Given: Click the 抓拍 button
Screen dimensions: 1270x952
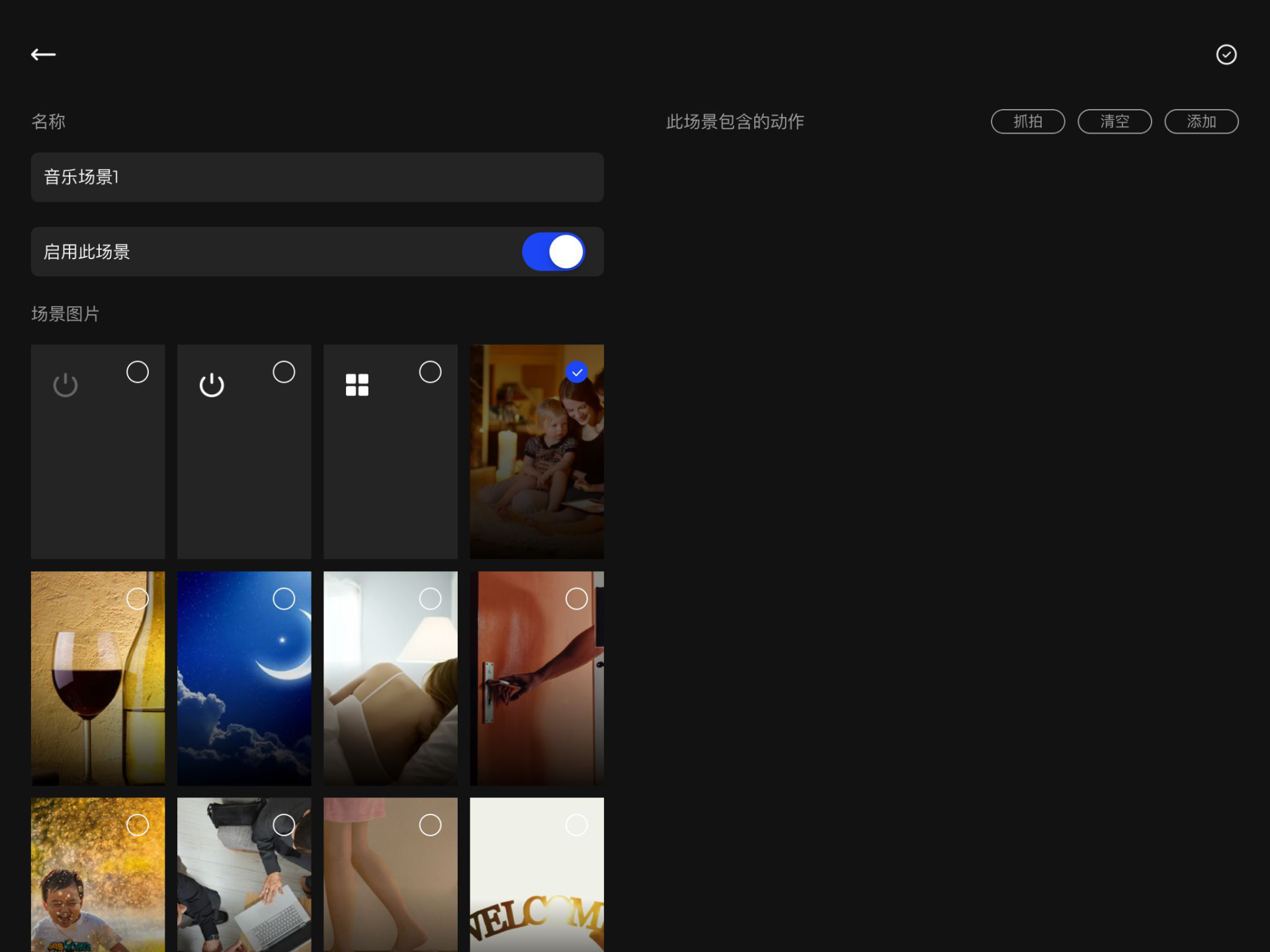Looking at the screenshot, I should coord(1028,122).
